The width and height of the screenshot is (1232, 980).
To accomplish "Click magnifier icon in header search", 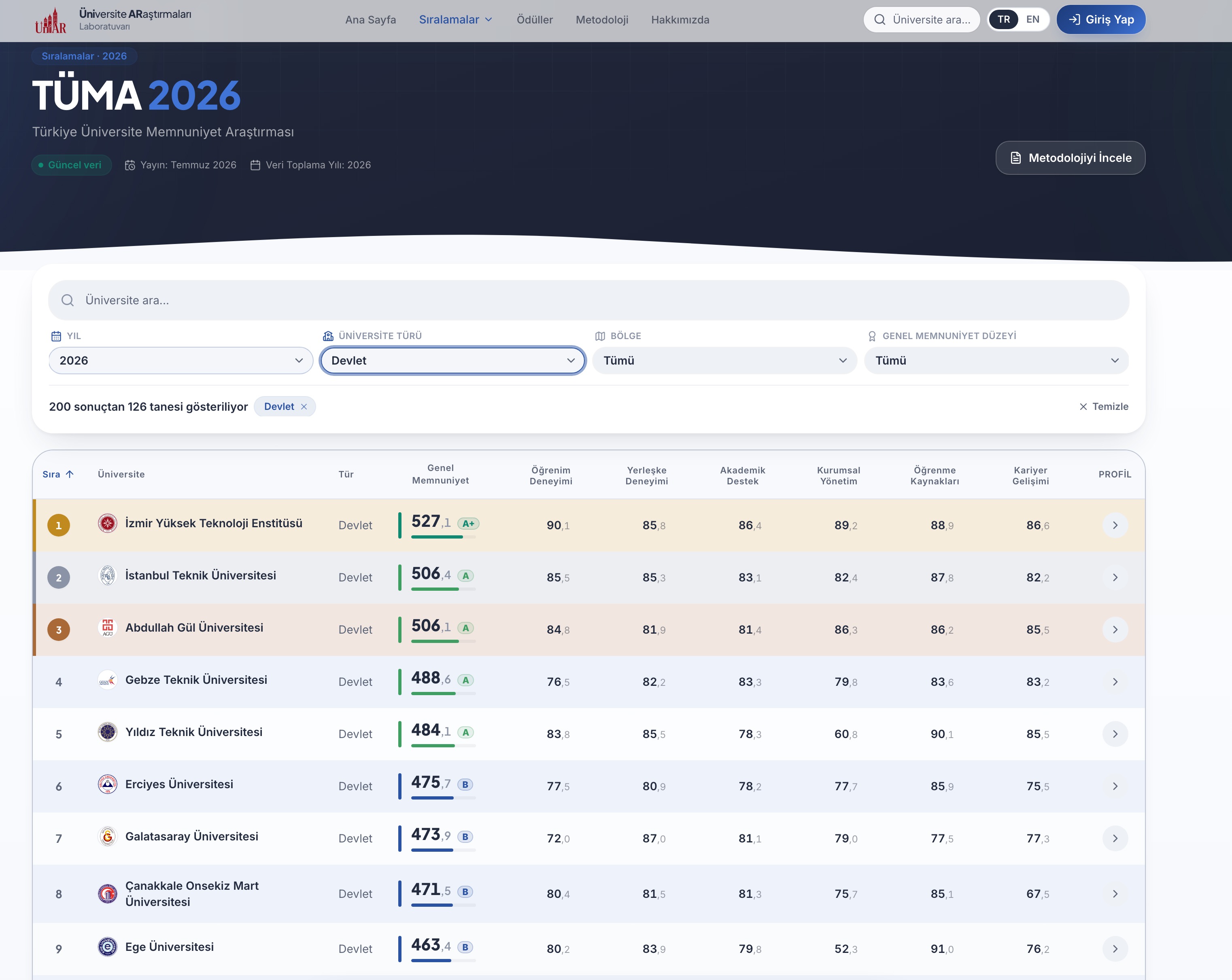I will 880,20.
